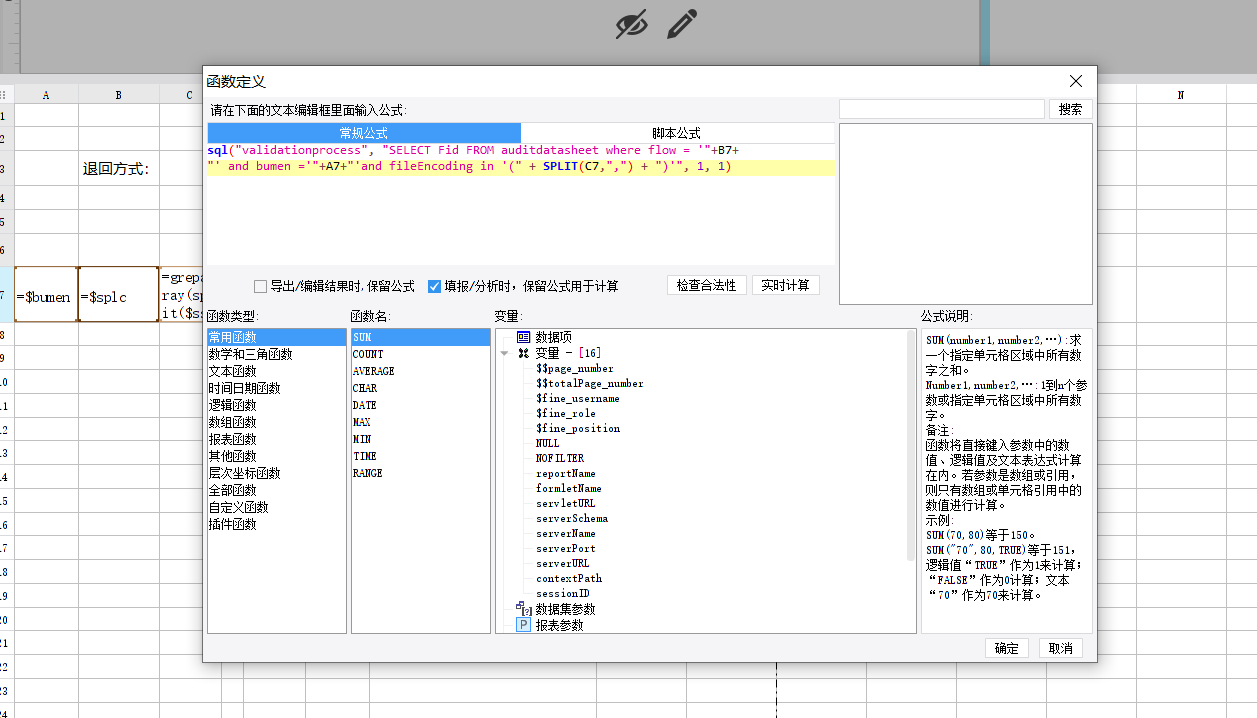
Task: Select the sessionID variable
Action: click(563, 594)
